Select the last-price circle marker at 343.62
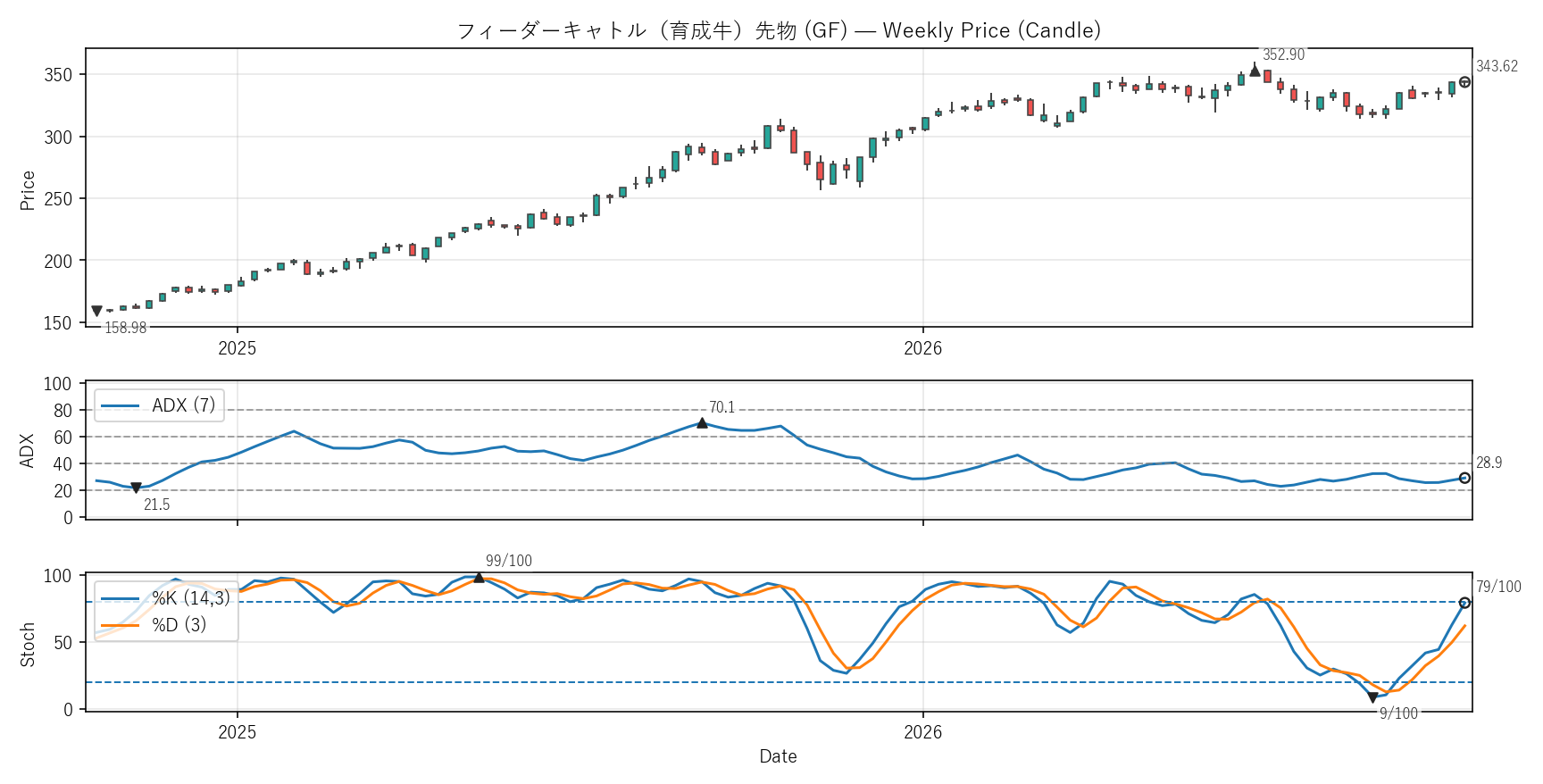This screenshot has height=784, width=1543. click(1464, 82)
